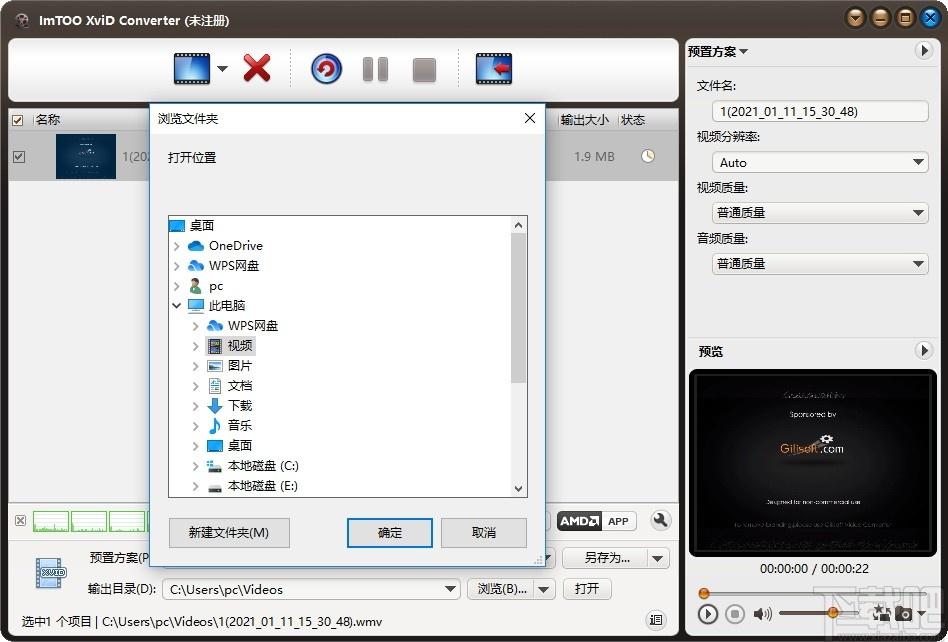This screenshot has width=948, height=642.
Task: Open the 视频分辨率 Auto dropdown
Action: (x=820, y=162)
